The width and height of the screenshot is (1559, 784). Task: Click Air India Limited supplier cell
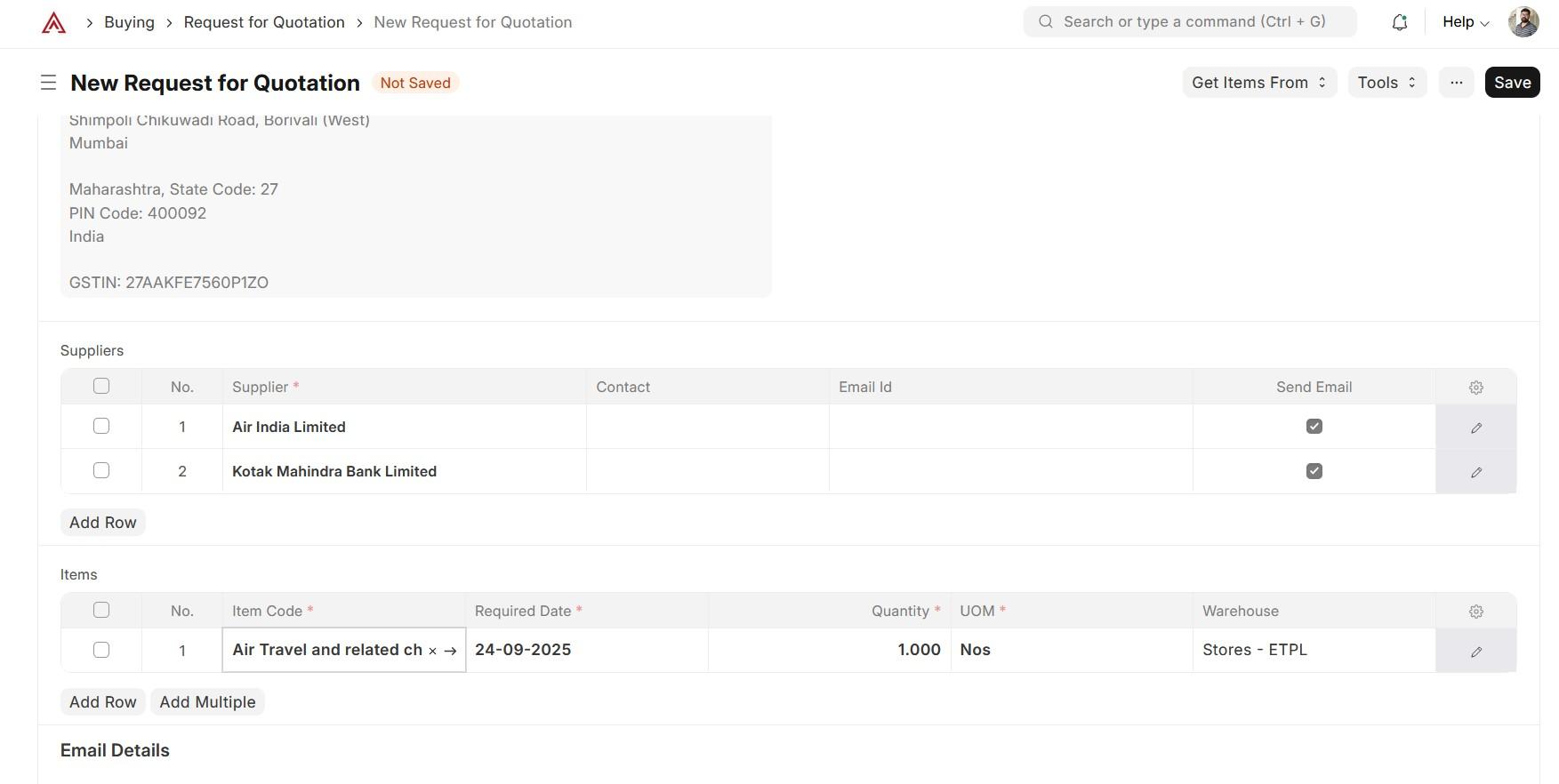tap(405, 427)
